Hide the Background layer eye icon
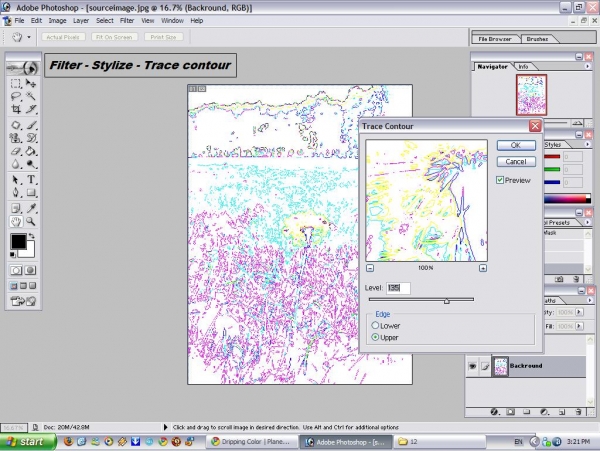 473,366
